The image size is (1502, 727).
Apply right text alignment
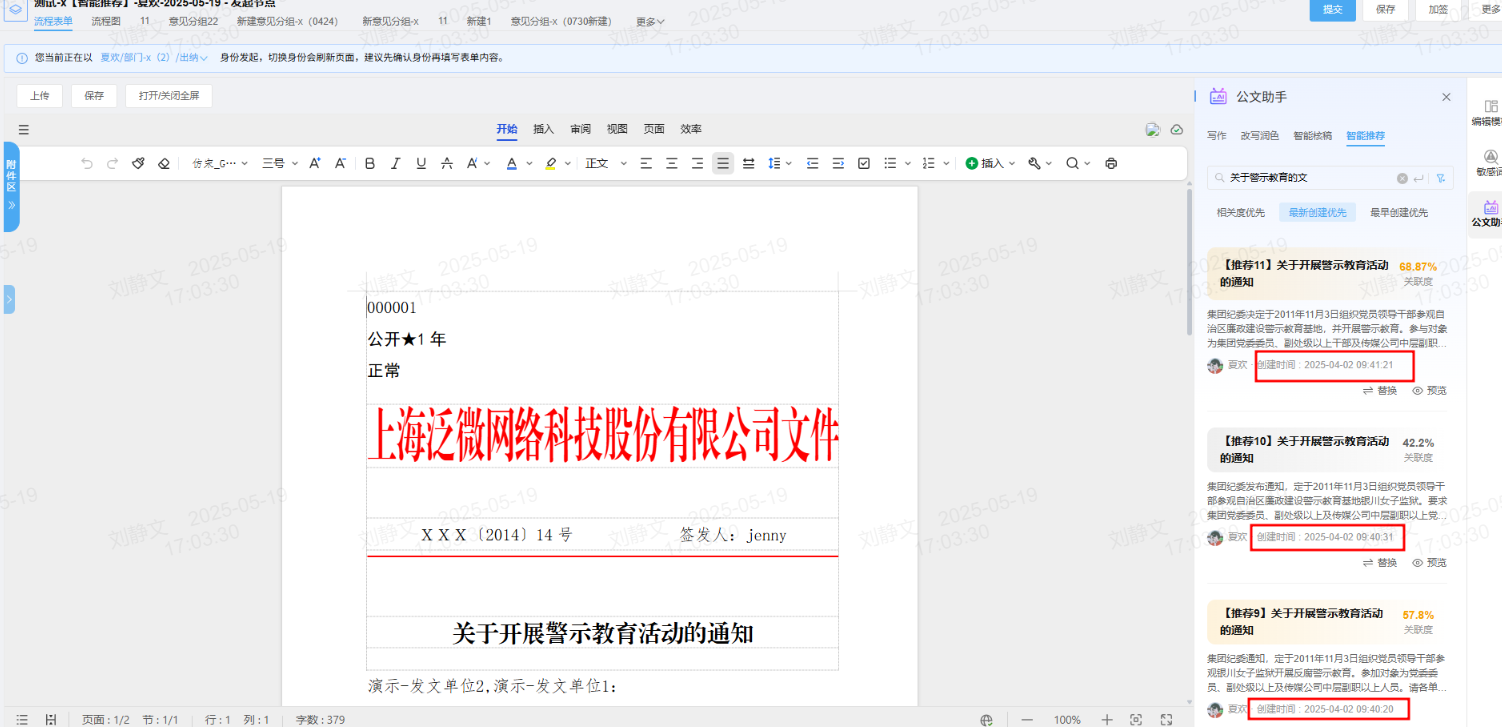[697, 163]
